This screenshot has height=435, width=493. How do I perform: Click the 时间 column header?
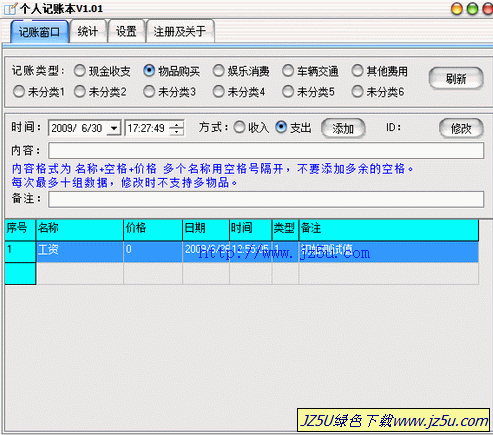click(251, 230)
